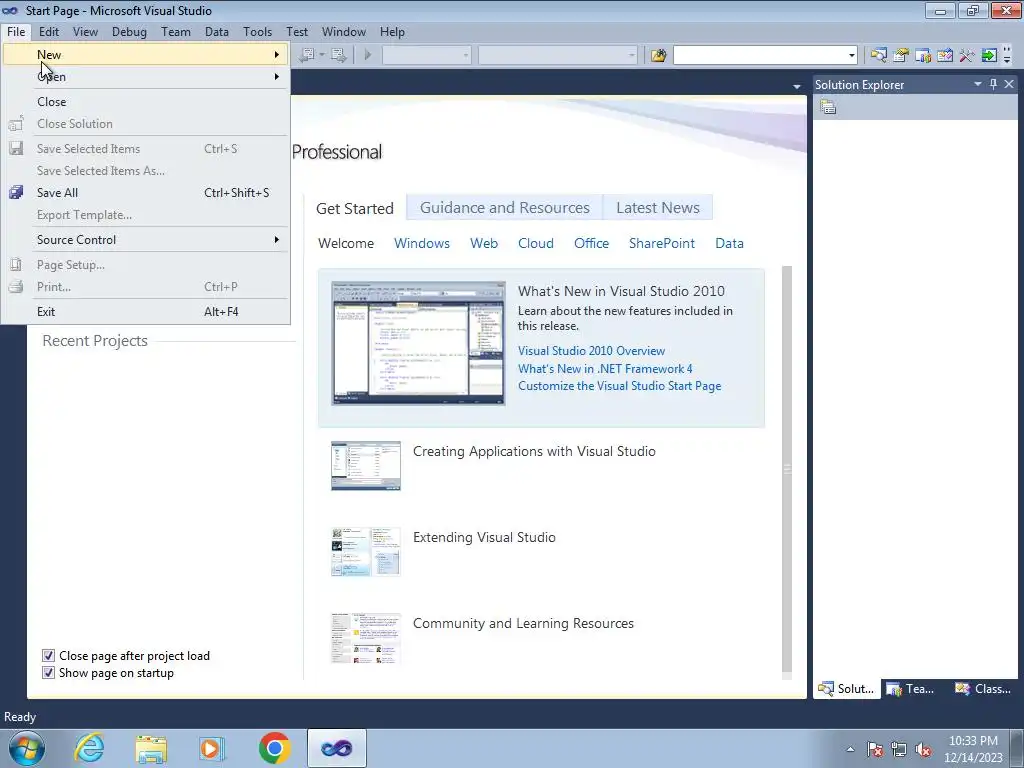The width and height of the screenshot is (1024, 768).
Task: Open the Properties Window toolbar icon
Action: coord(901,56)
